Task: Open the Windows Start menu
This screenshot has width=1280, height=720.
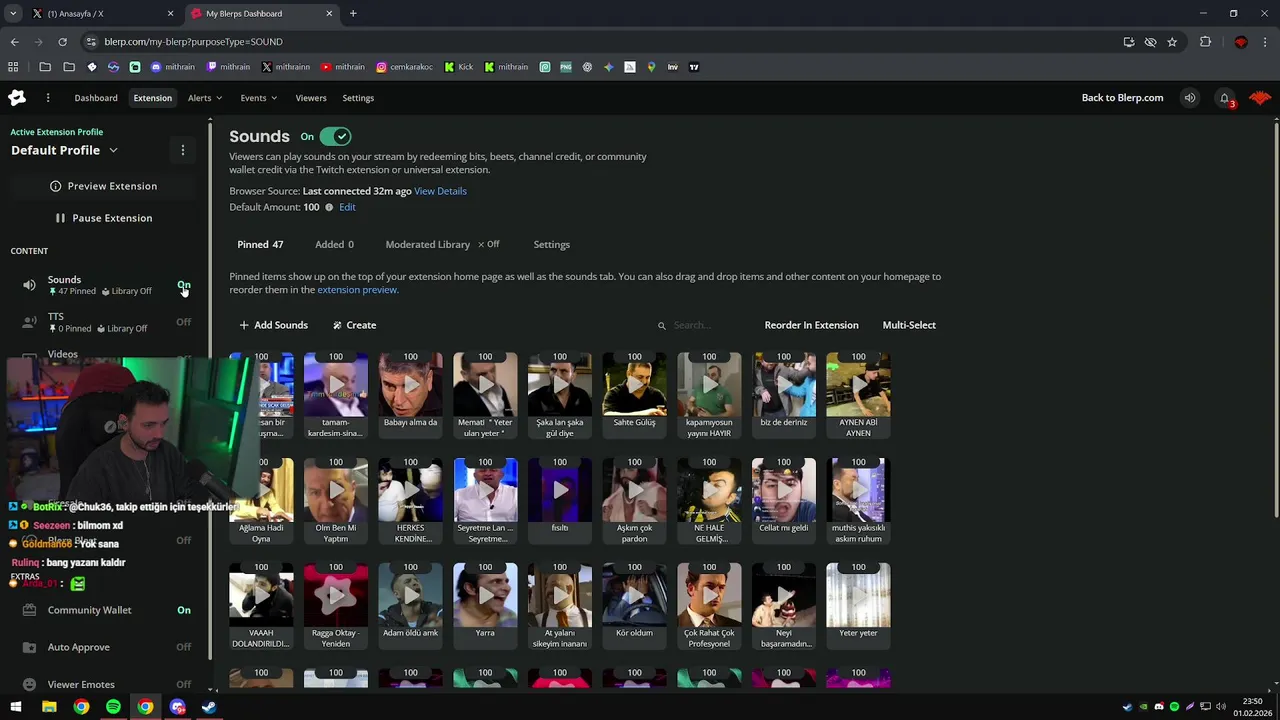Action: coord(16,707)
